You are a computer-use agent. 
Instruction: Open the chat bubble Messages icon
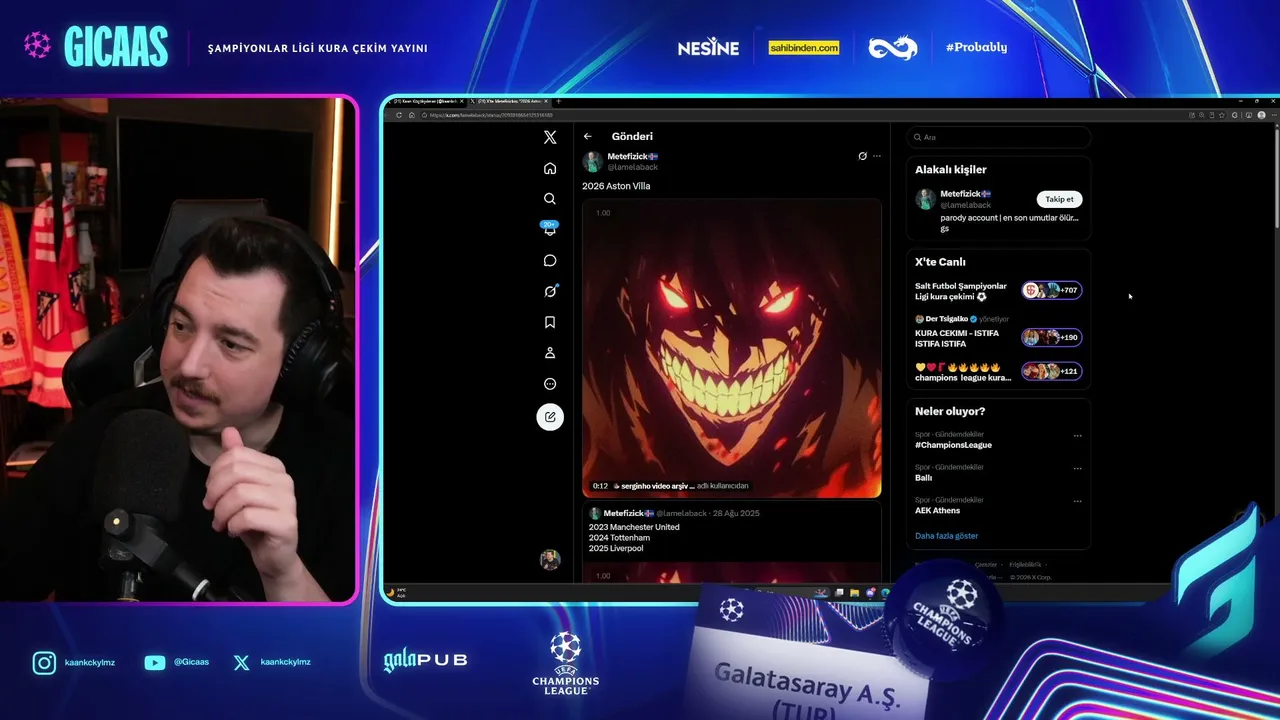(x=550, y=261)
